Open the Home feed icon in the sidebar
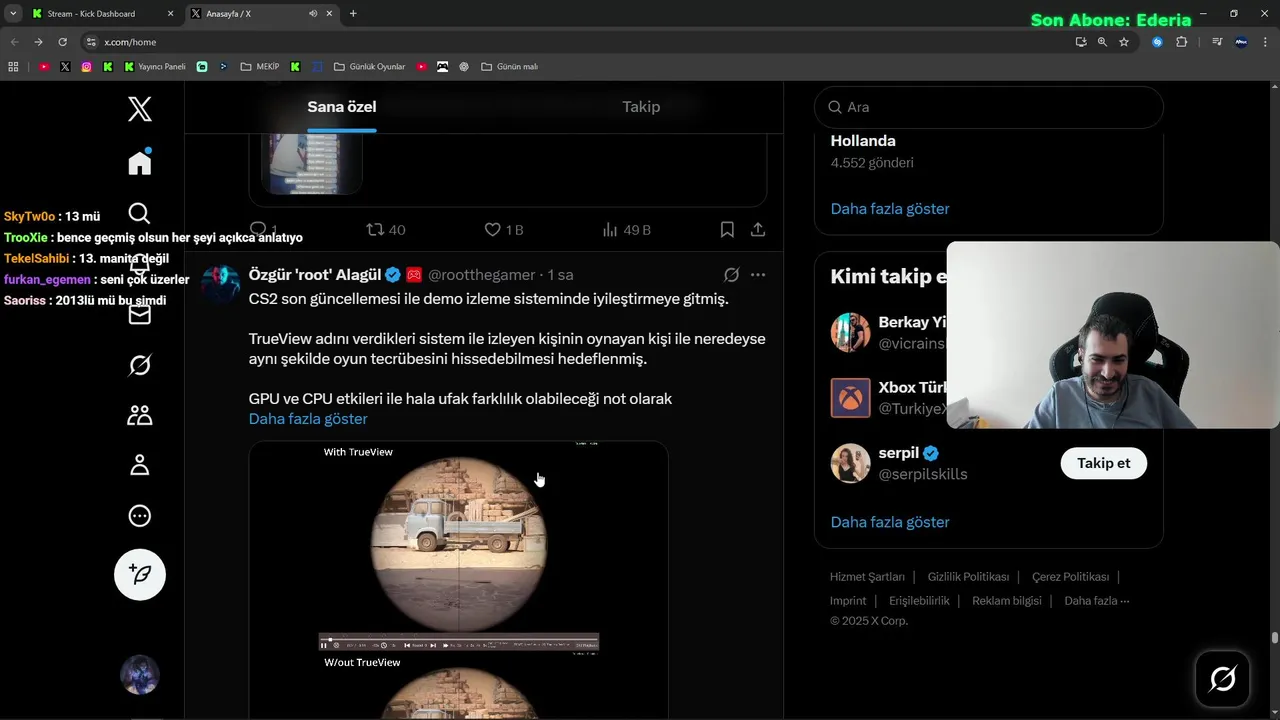The width and height of the screenshot is (1280, 720). pos(140,162)
